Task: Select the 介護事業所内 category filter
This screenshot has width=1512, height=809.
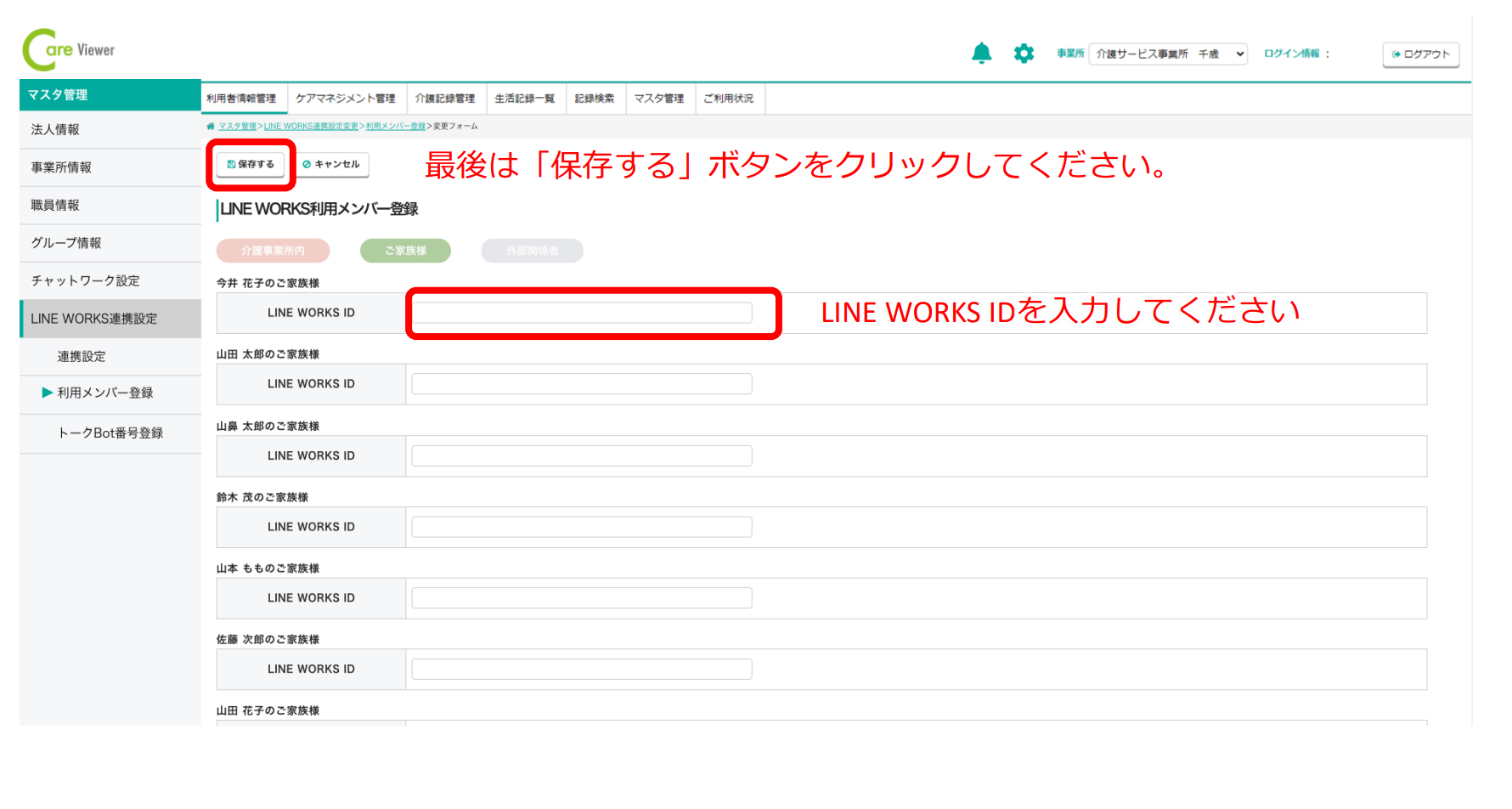Action: [x=273, y=251]
